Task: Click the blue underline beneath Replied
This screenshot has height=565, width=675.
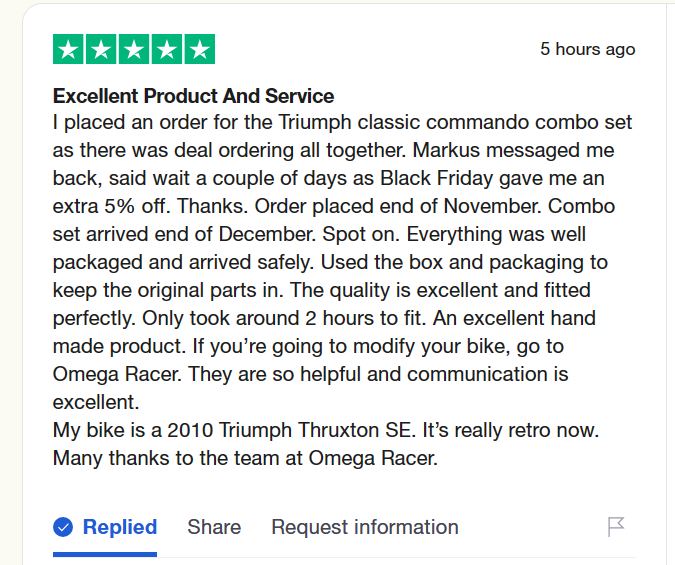Action: pyautogui.click(x=105, y=554)
